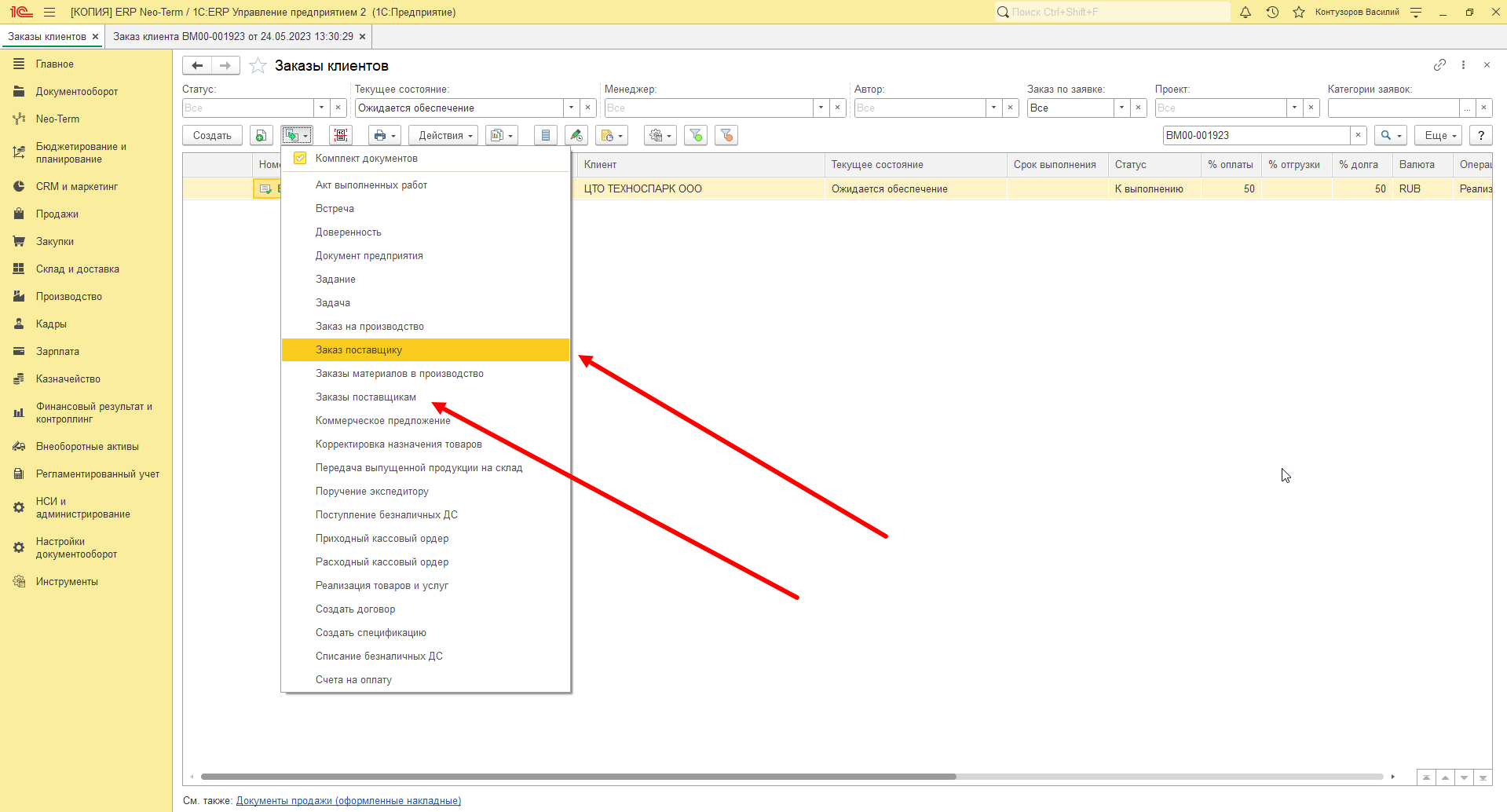Click the back navigation arrow
The height and width of the screenshot is (812, 1507).
197,66
